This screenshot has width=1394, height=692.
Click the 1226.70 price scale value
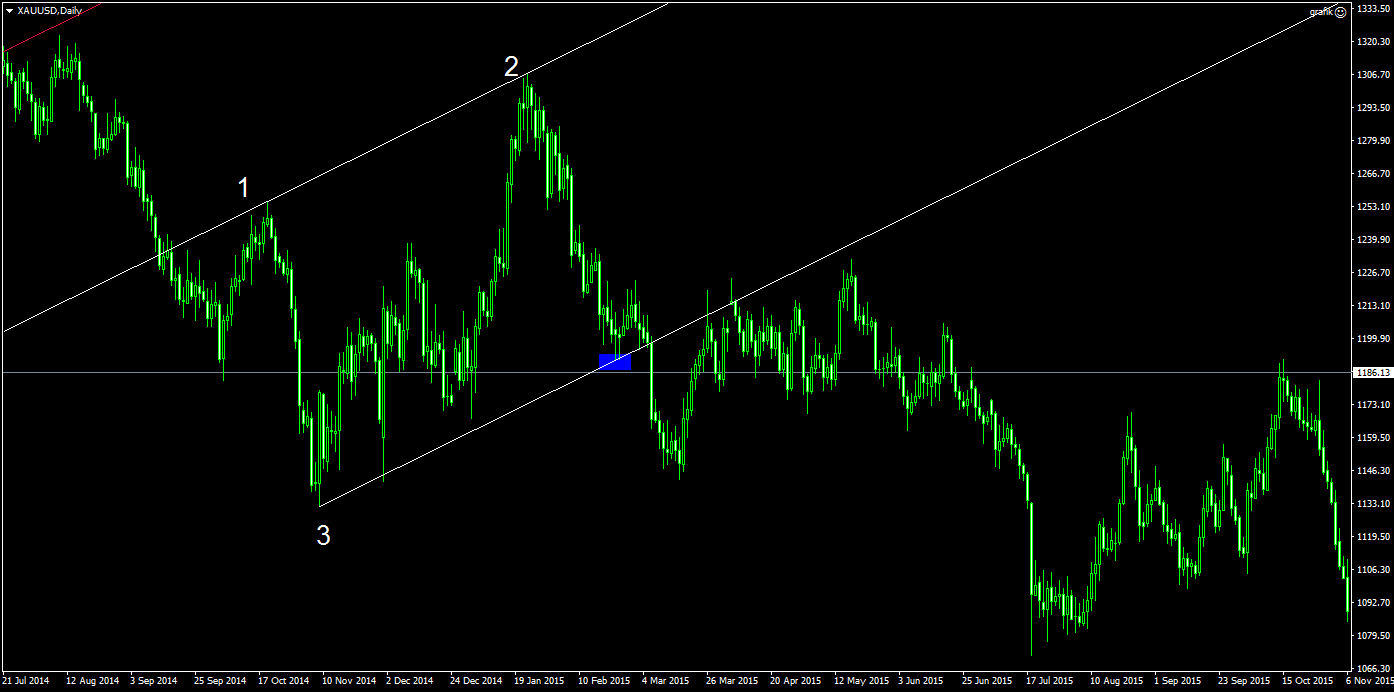1375,272
